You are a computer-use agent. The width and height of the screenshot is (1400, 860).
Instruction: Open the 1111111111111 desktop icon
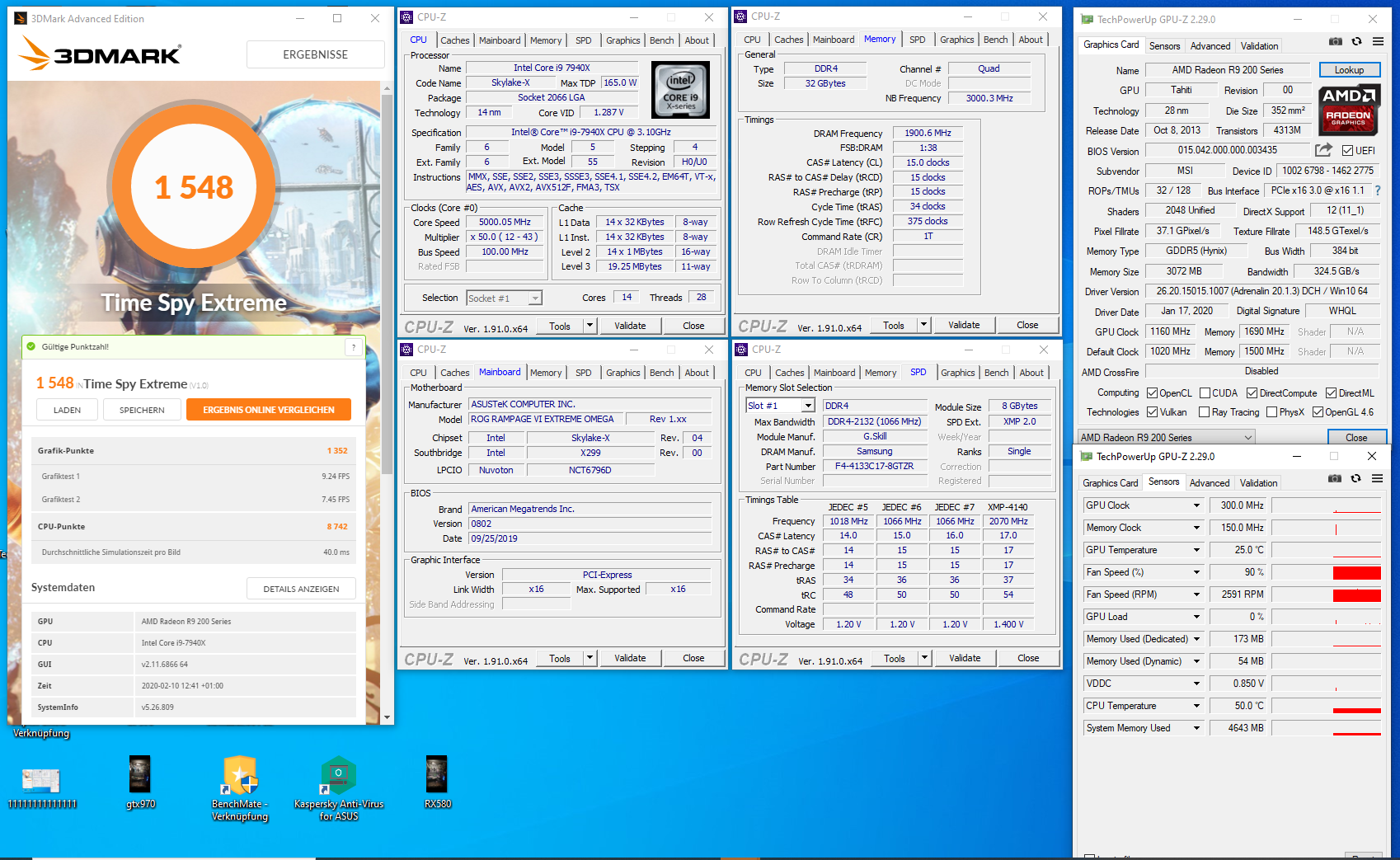click(x=41, y=787)
